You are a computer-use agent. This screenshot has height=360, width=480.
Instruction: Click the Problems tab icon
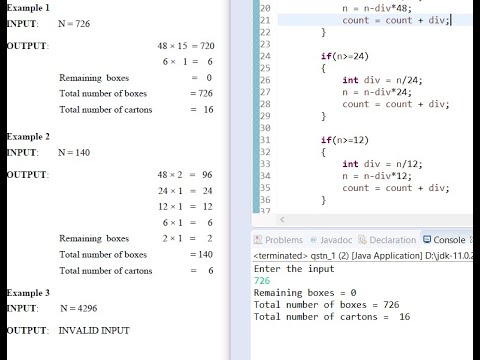[x=258, y=239]
